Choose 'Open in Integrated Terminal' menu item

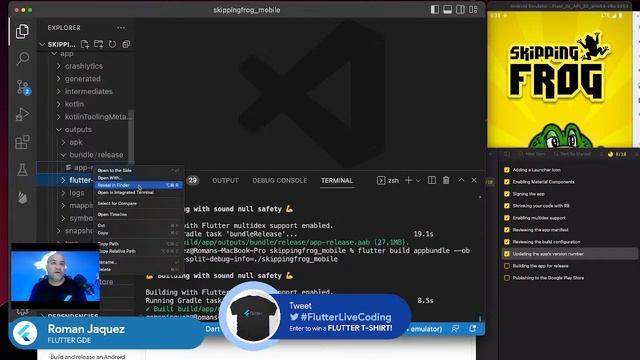(x=139, y=192)
